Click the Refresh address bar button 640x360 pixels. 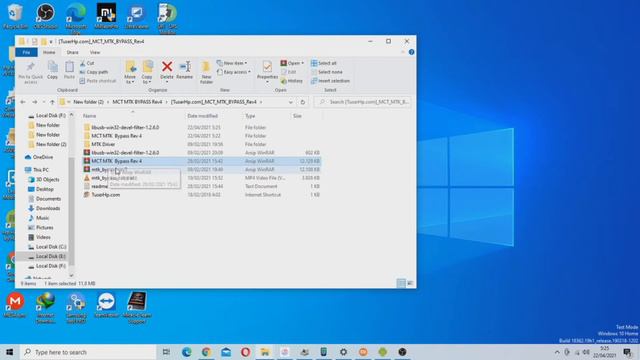302,102
